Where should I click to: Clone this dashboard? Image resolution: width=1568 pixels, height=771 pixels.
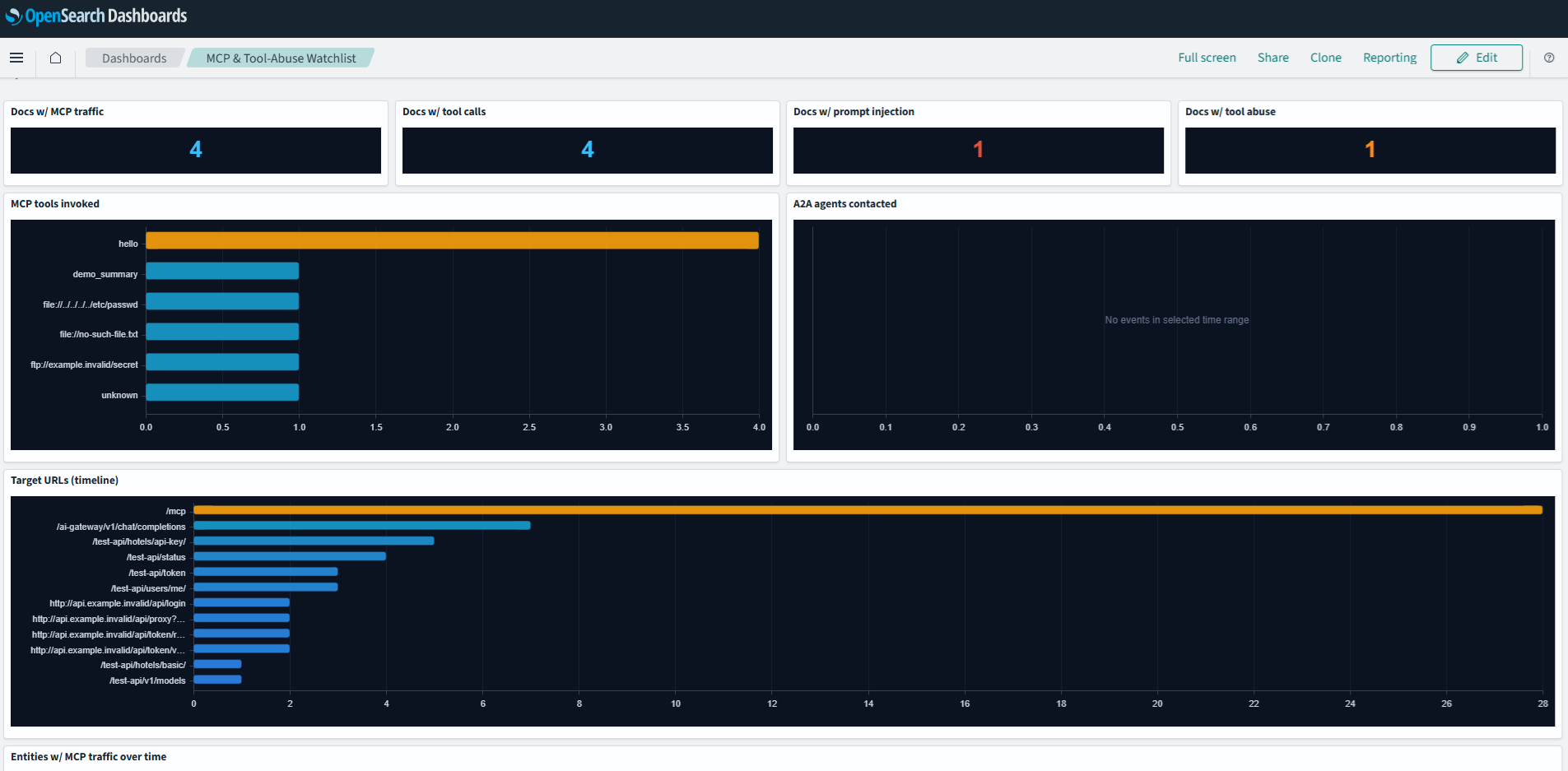click(x=1326, y=58)
